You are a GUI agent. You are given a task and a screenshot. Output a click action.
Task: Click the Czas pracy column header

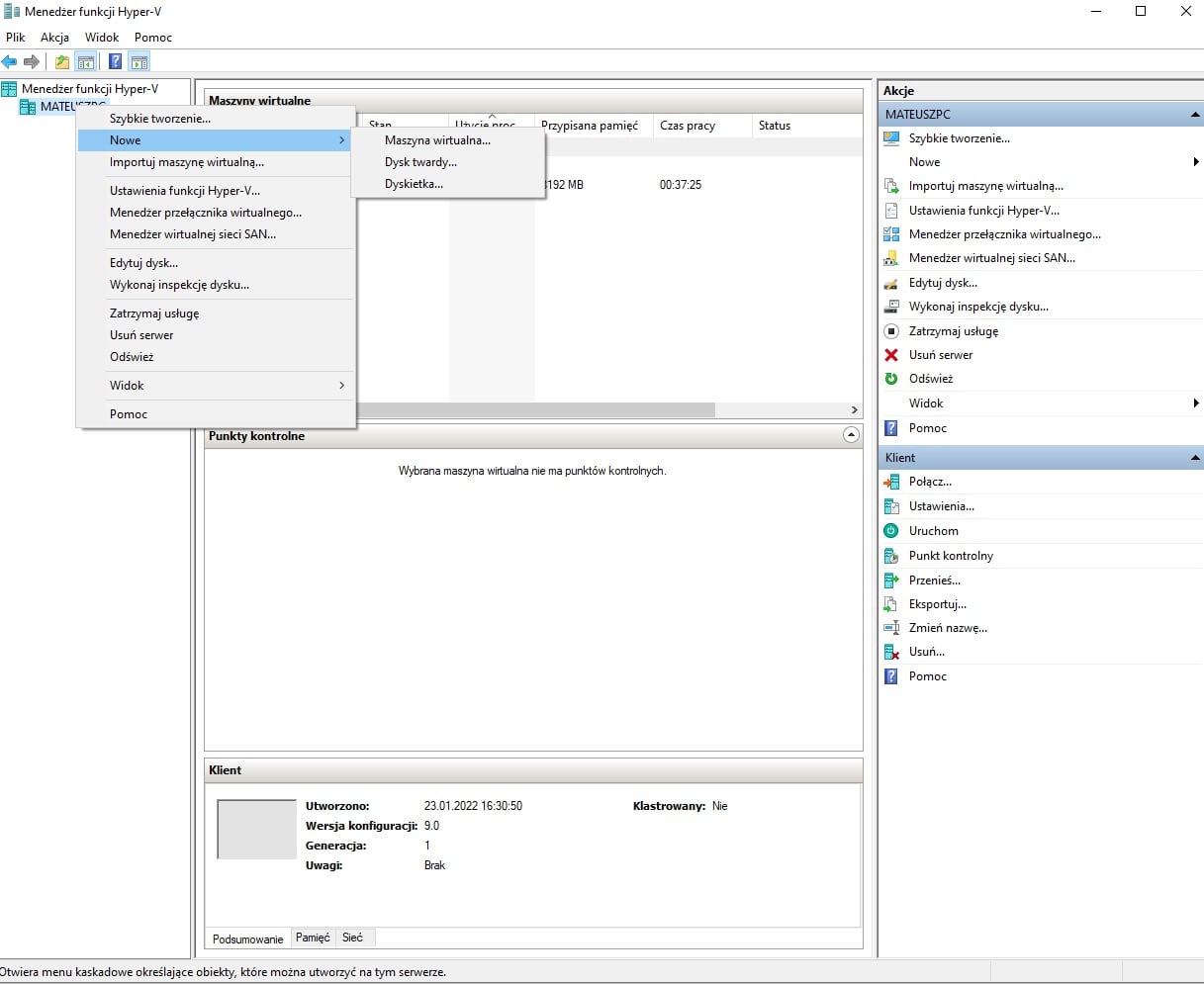[x=702, y=126]
